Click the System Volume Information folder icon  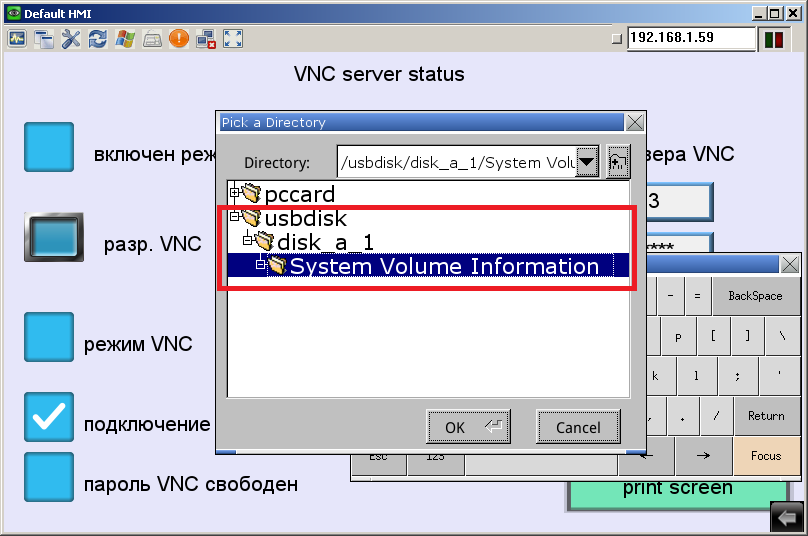[x=277, y=265]
